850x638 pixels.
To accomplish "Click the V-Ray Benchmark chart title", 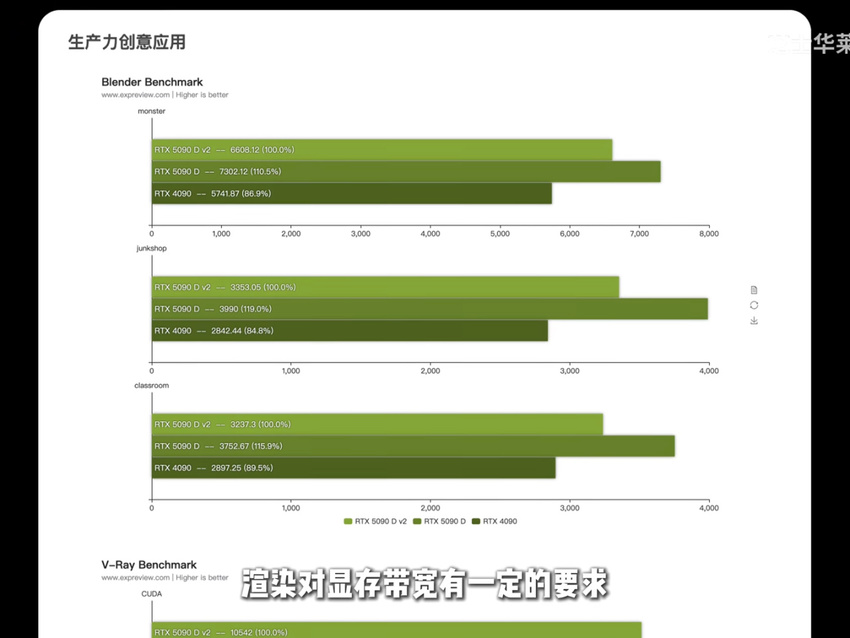I will (x=149, y=565).
